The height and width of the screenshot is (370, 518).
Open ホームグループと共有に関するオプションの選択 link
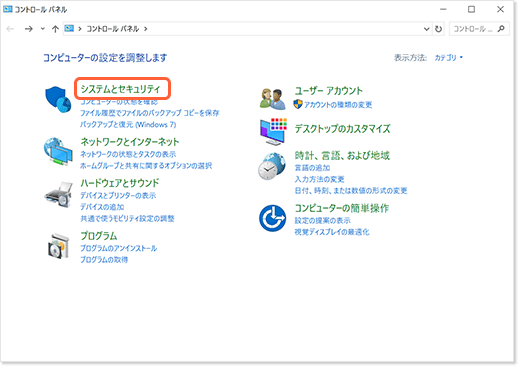pyautogui.click(x=146, y=166)
